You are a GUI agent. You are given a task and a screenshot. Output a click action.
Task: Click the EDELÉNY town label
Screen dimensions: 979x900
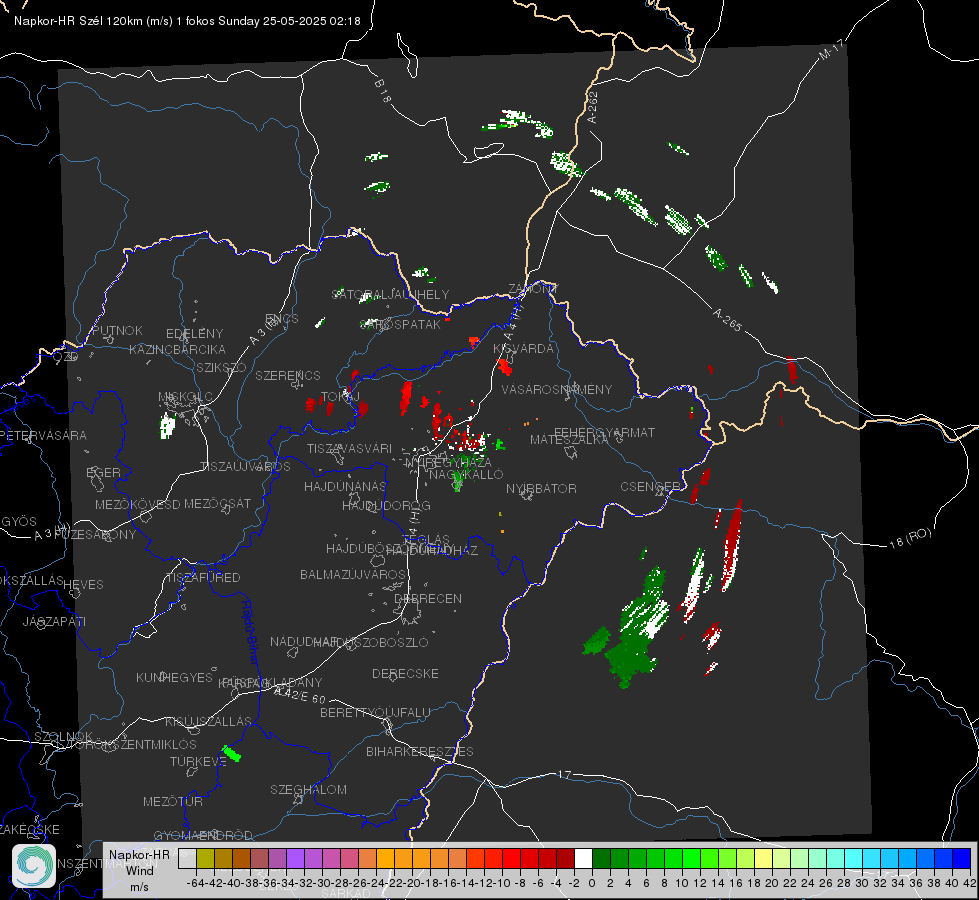194,334
